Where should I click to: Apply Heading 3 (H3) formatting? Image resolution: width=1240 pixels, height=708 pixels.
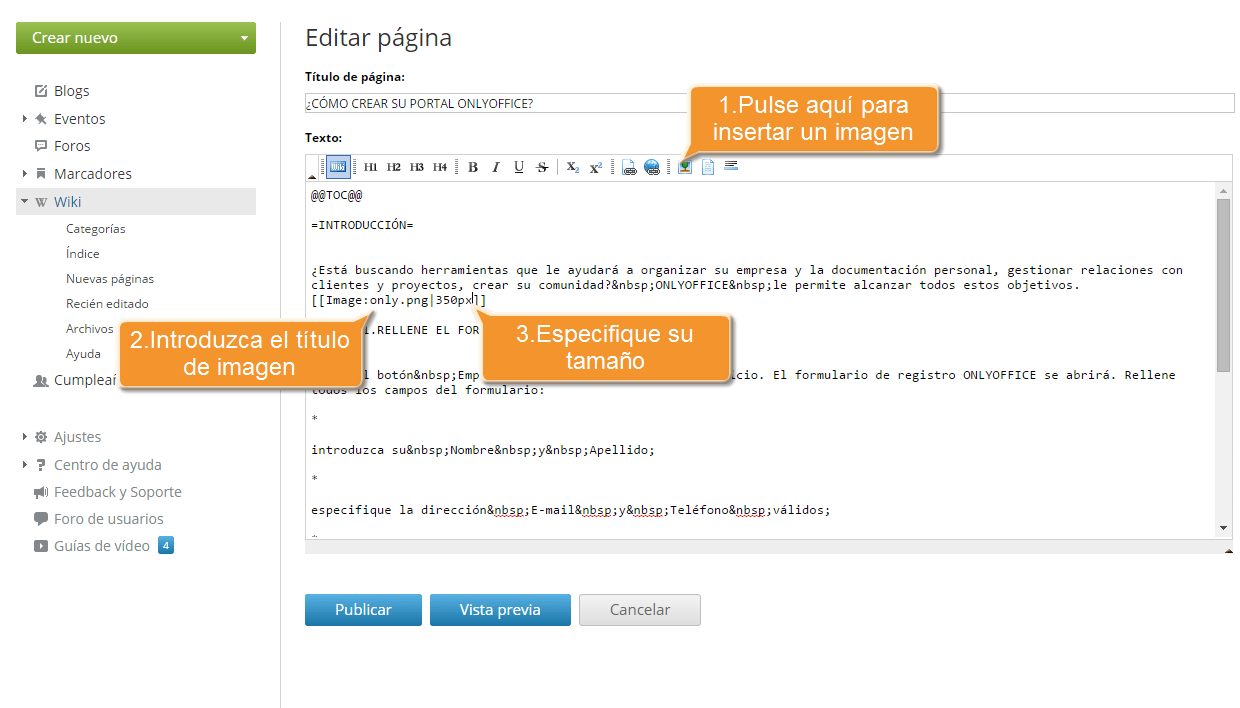pos(417,168)
